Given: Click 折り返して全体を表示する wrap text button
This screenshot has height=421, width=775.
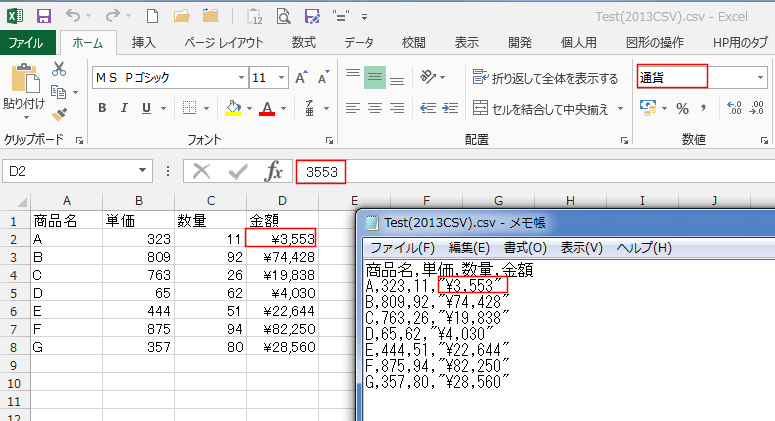Looking at the screenshot, I should 545,78.
